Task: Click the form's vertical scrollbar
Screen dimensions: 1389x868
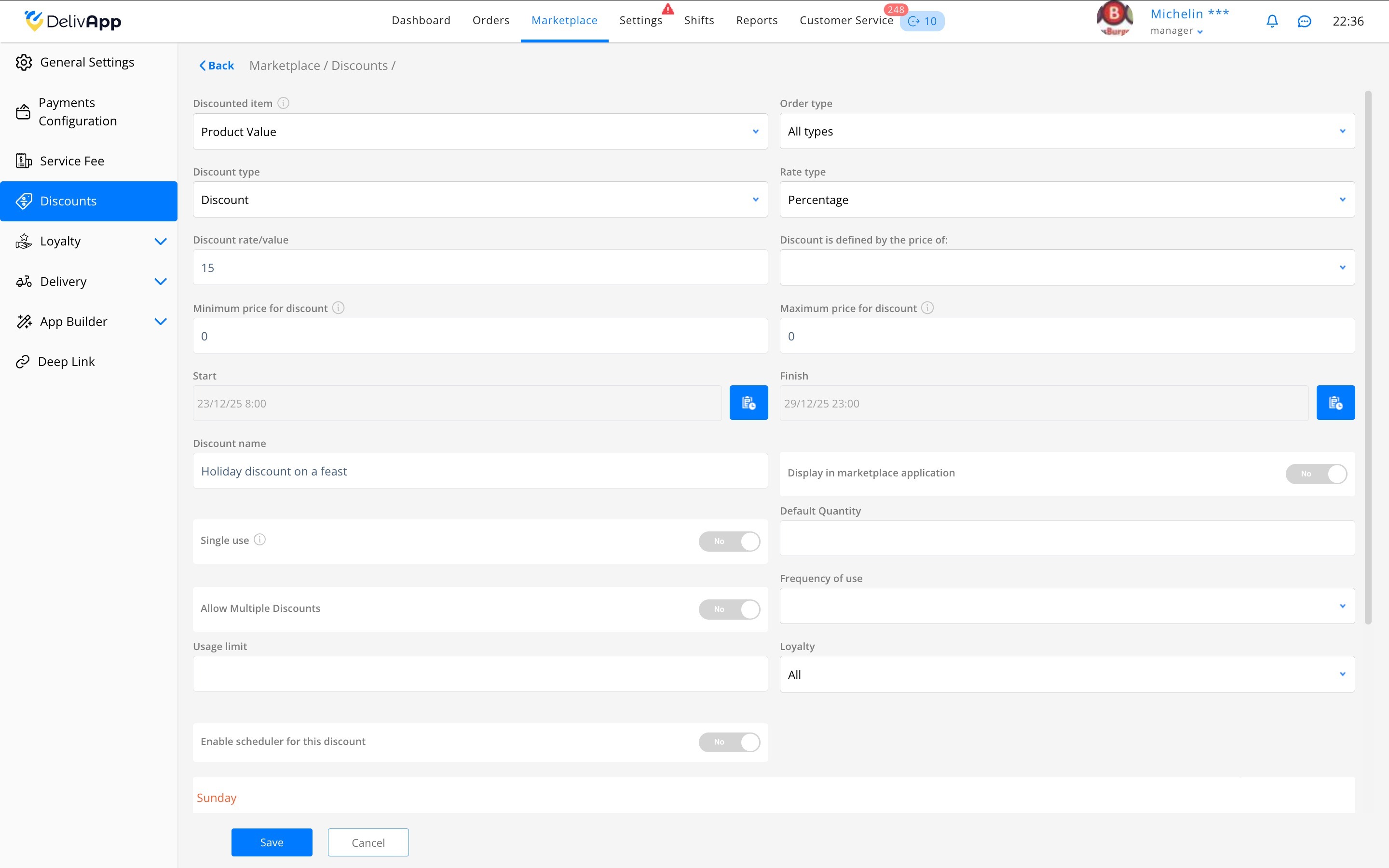Action: 1368,356
